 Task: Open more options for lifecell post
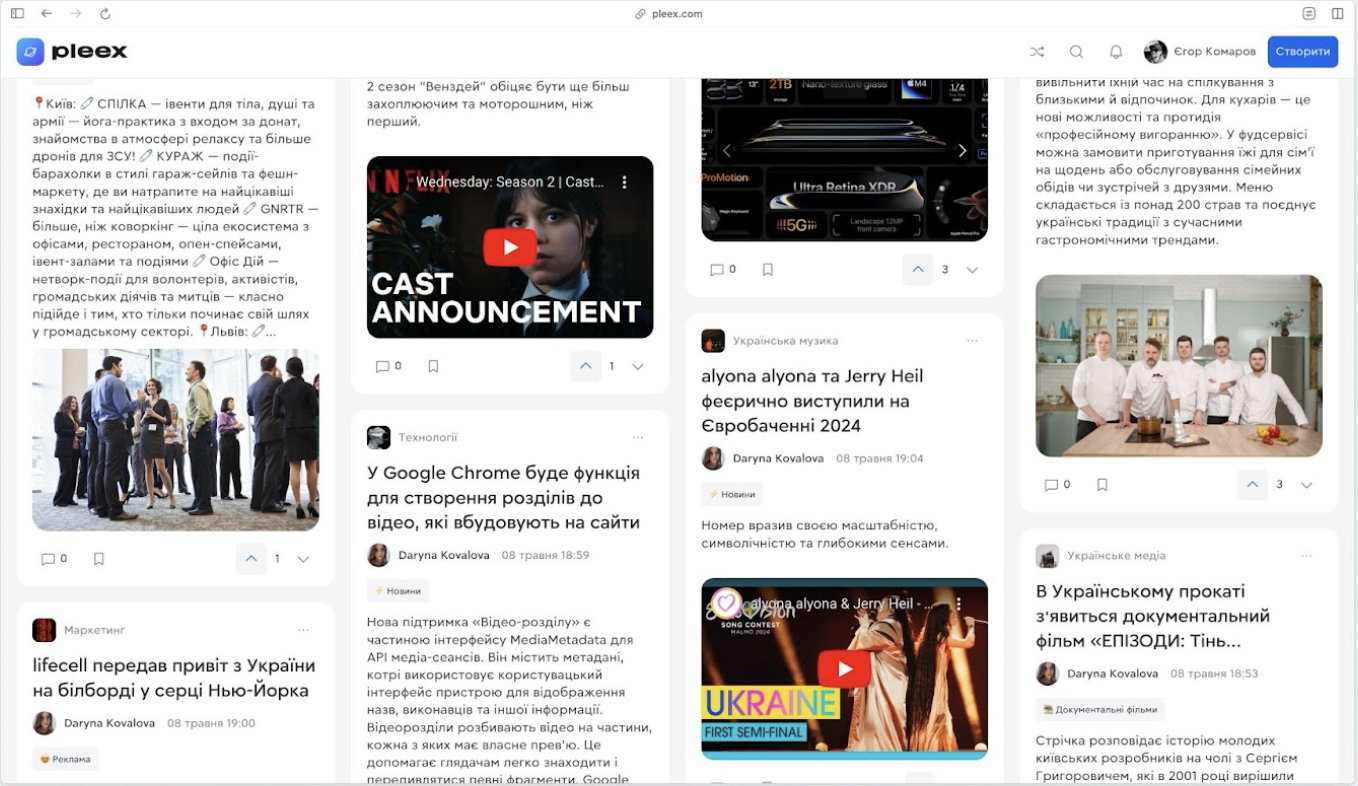303,630
